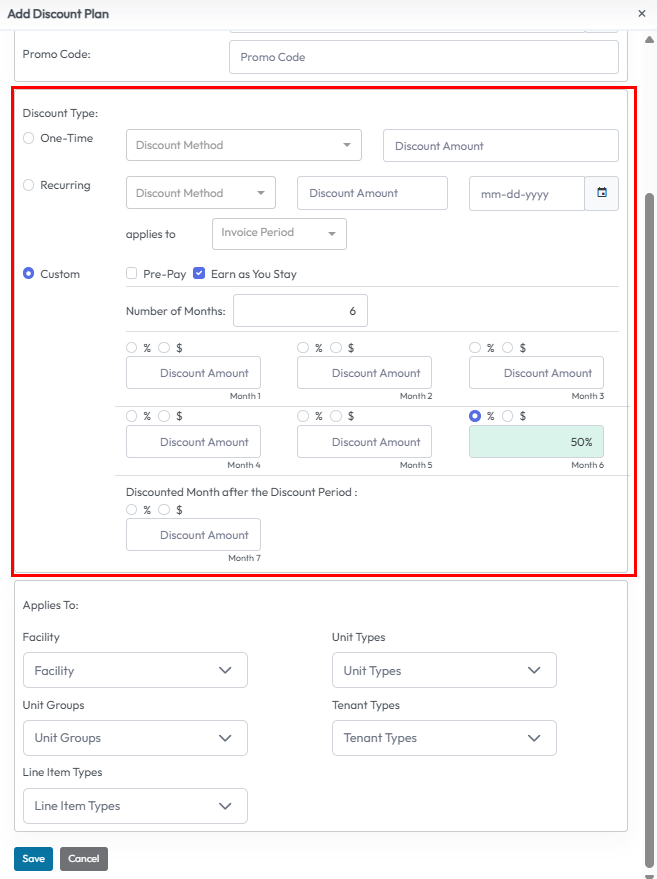Image resolution: width=657 pixels, height=879 pixels.
Task: Uncheck Earn as You Stay
Action: [200, 274]
